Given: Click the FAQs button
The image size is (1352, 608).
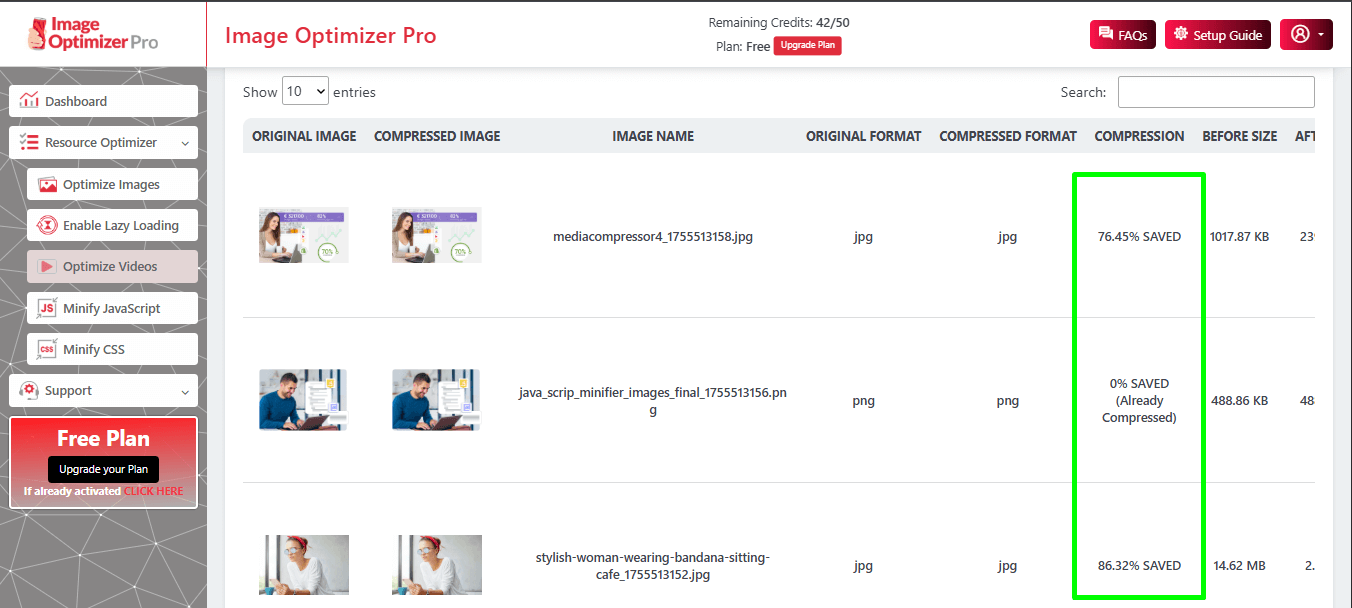Looking at the screenshot, I should (1123, 34).
